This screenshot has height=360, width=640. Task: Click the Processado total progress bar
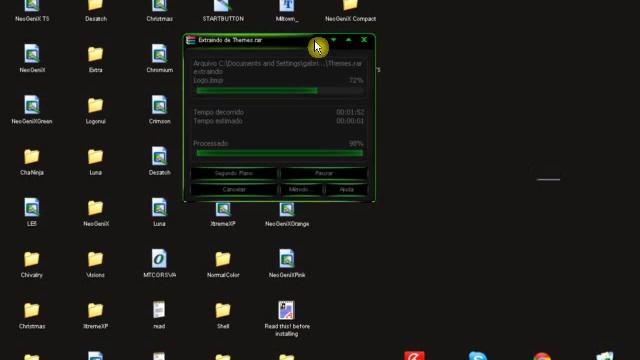[280, 153]
